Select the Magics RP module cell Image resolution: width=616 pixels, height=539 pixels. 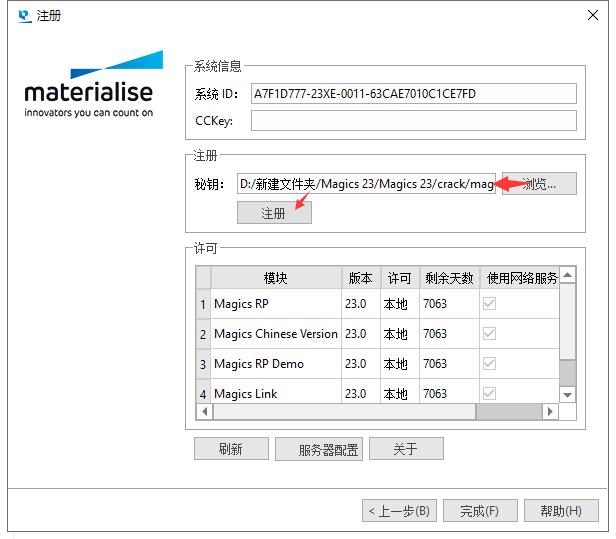[x=276, y=304]
